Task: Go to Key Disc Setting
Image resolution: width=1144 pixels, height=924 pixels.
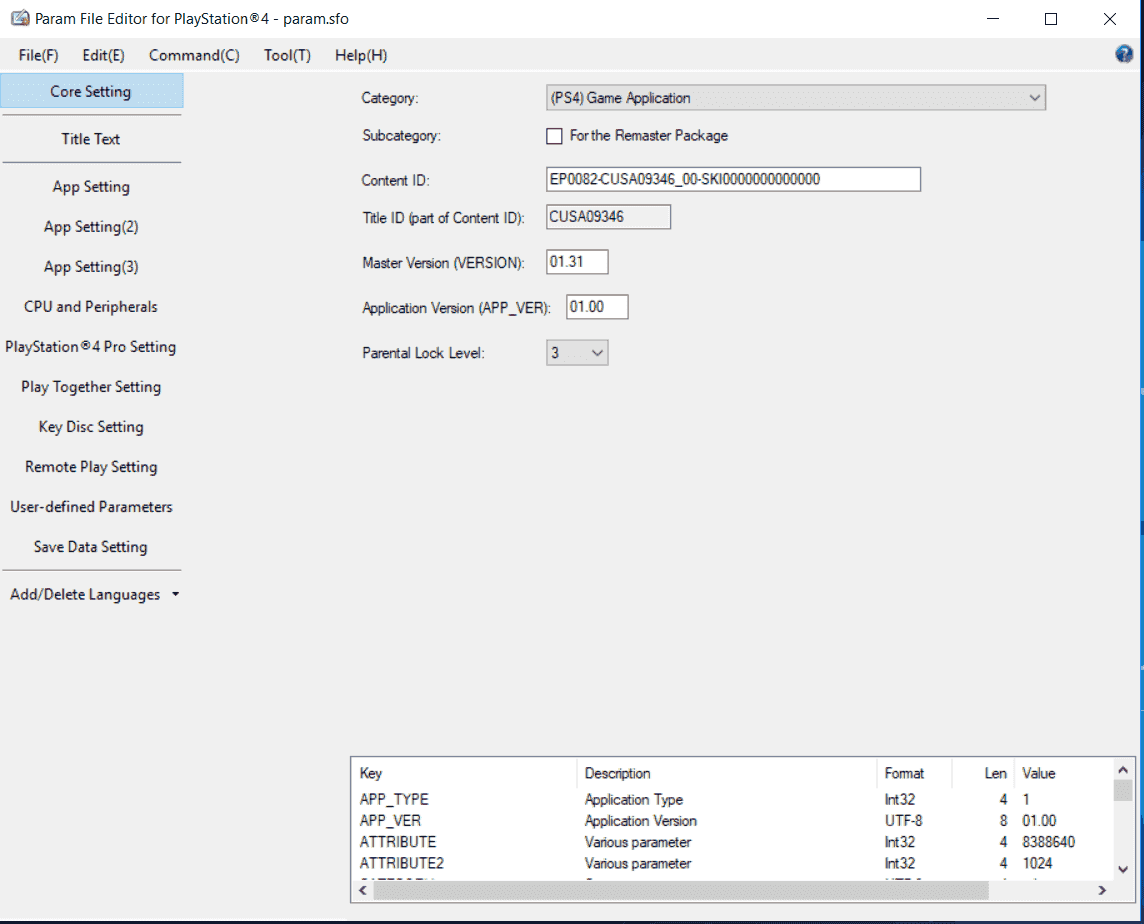Action: coord(91,427)
